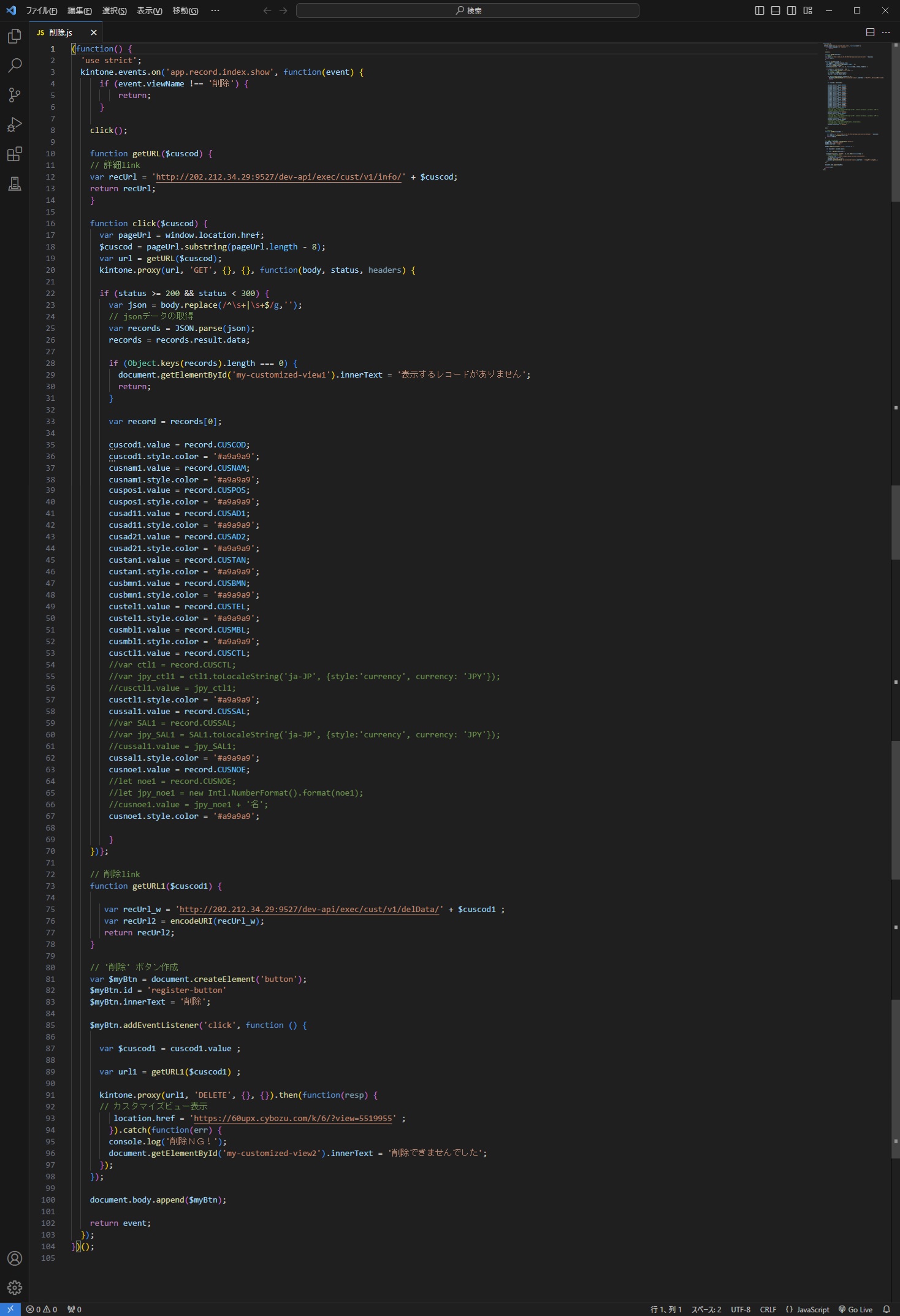Toggle the secondary side bar layout button
This screenshot has width=900, height=1316.
click(x=791, y=10)
